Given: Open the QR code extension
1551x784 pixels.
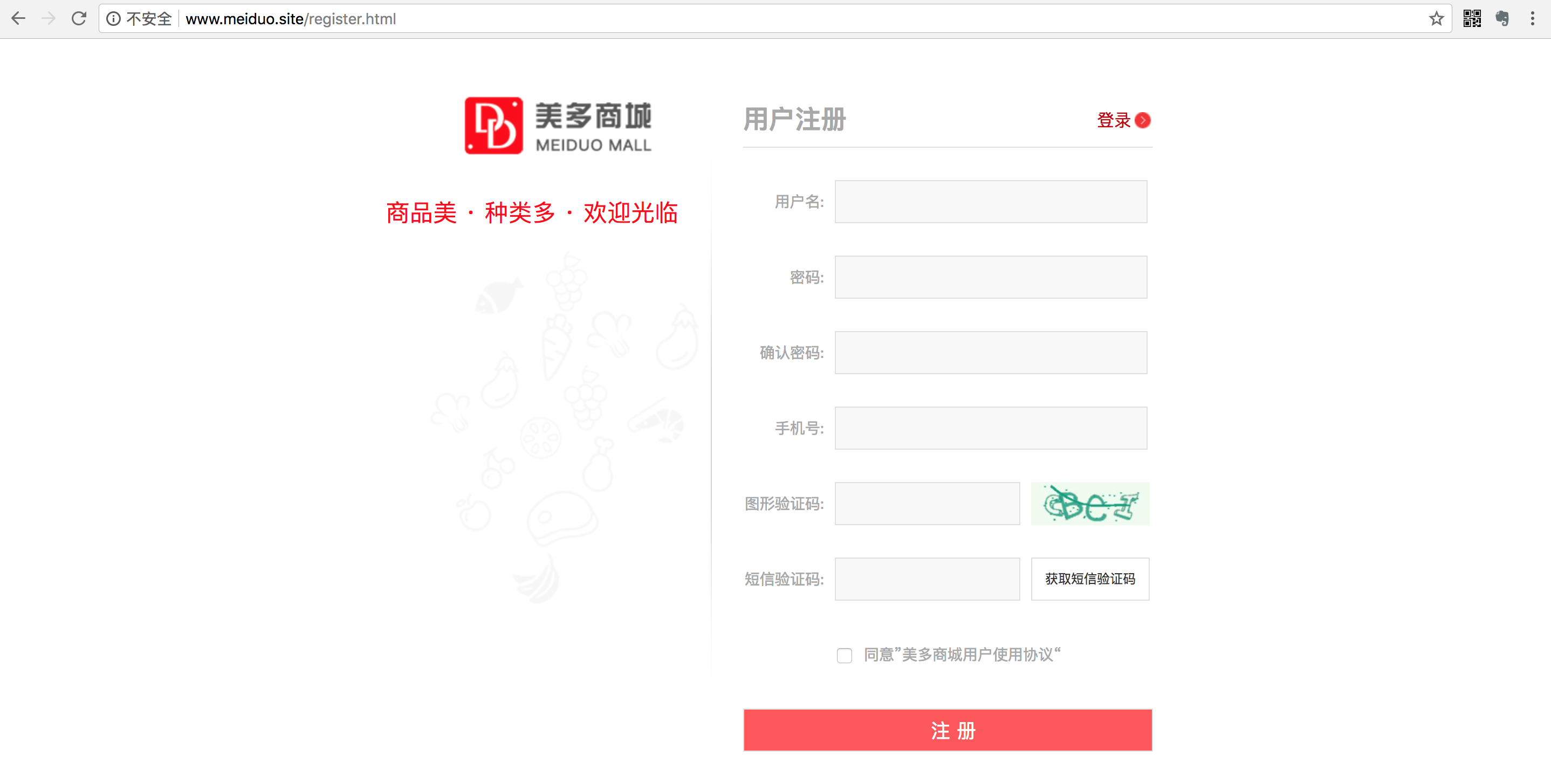Looking at the screenshot, I should [1472, 19].
